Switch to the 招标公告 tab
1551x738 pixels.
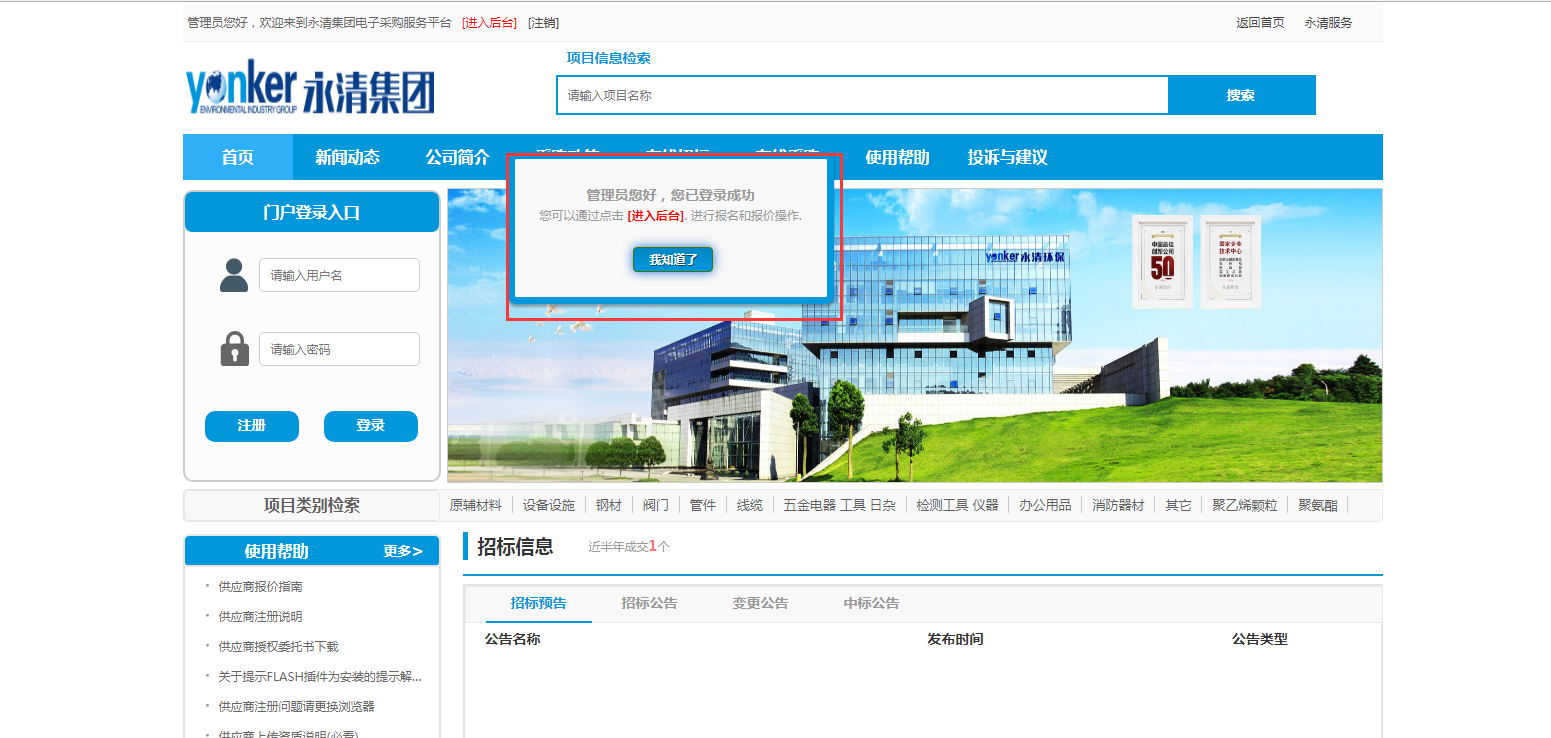point(649,604)
